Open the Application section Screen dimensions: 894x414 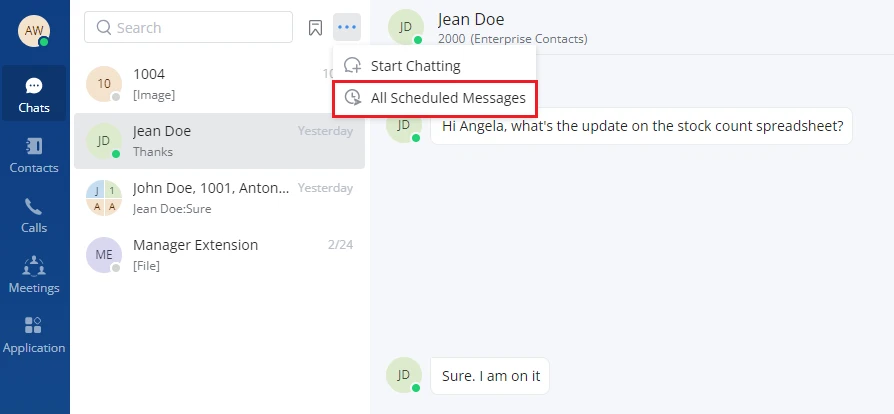pyautogui.click(x=34, y=335)
